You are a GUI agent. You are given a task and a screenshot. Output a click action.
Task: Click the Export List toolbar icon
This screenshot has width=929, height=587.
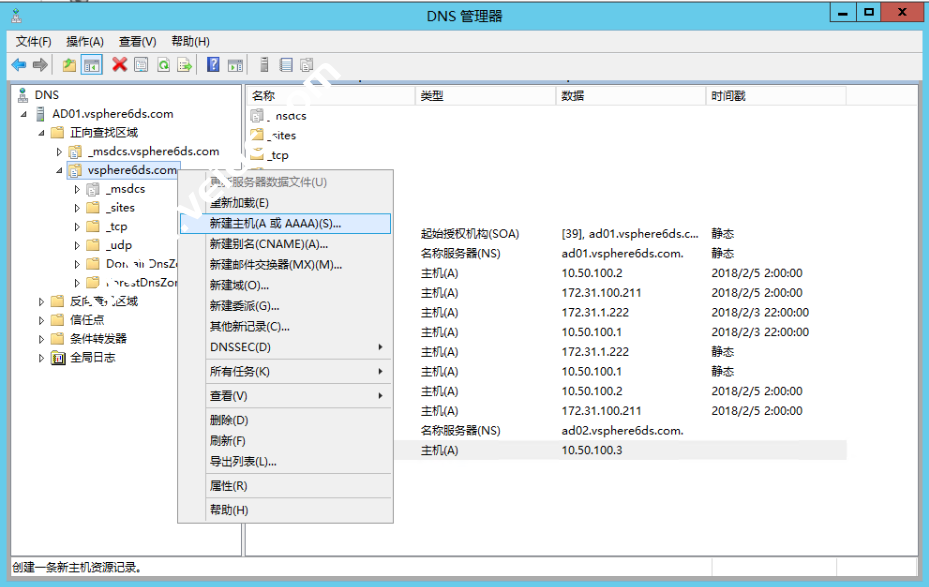185,64
